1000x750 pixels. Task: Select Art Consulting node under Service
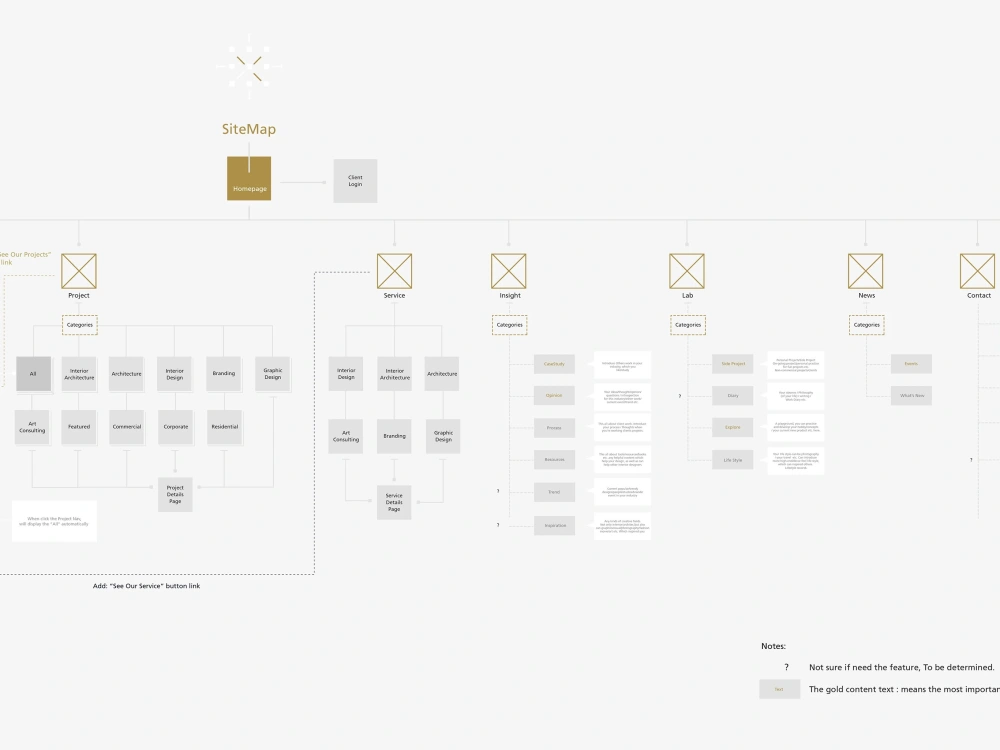pos(346,436)
